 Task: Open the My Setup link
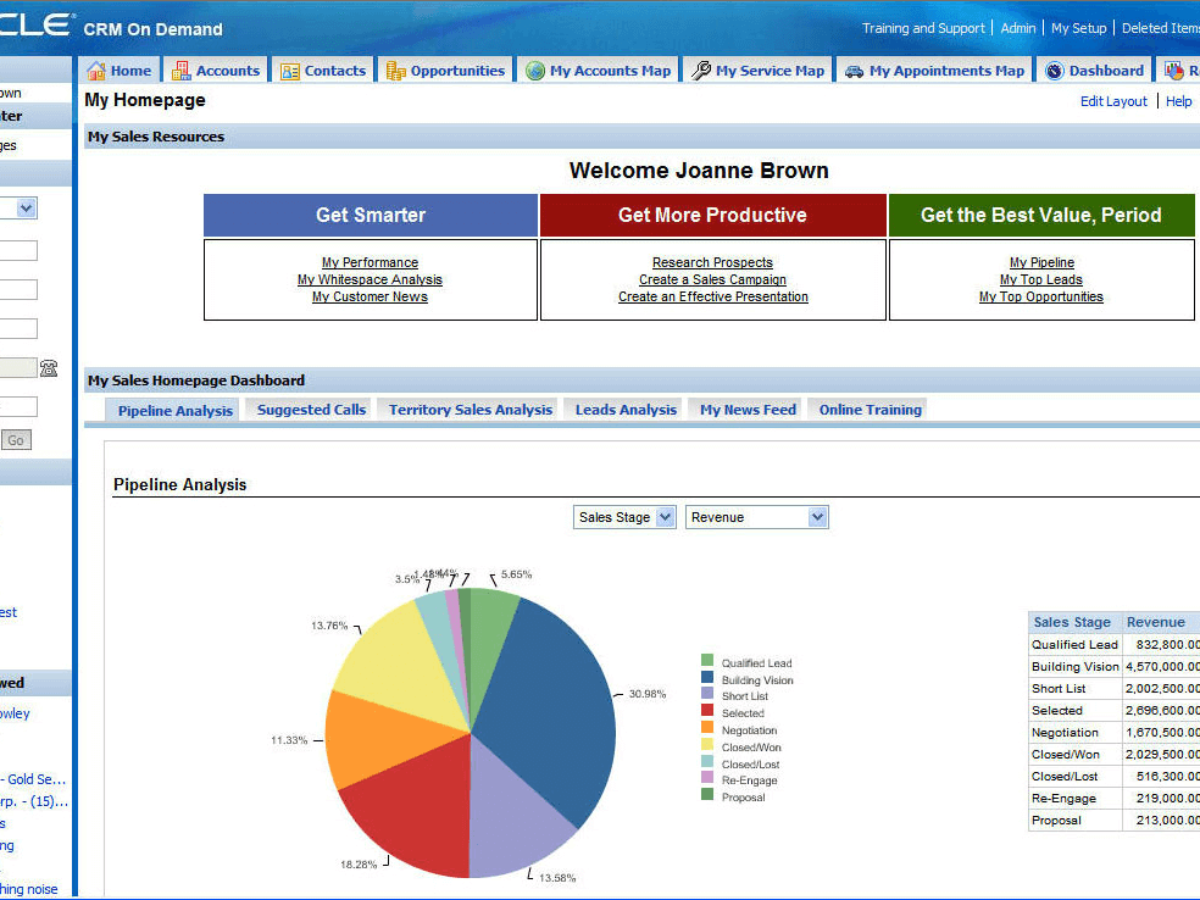(x=1079, y=28)
